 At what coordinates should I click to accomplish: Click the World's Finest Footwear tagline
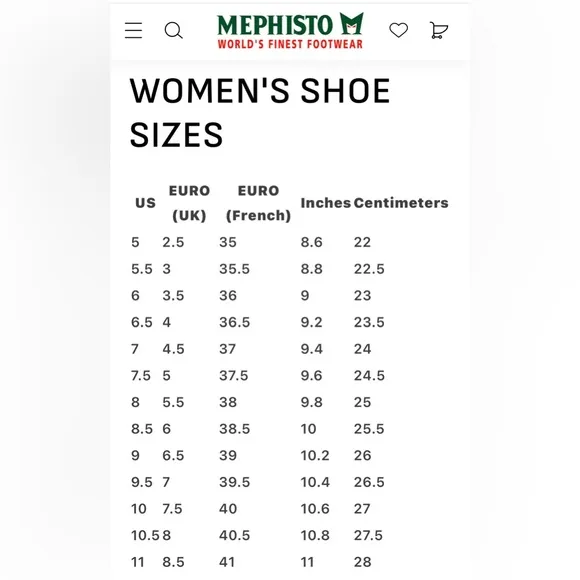coord(290,44)
